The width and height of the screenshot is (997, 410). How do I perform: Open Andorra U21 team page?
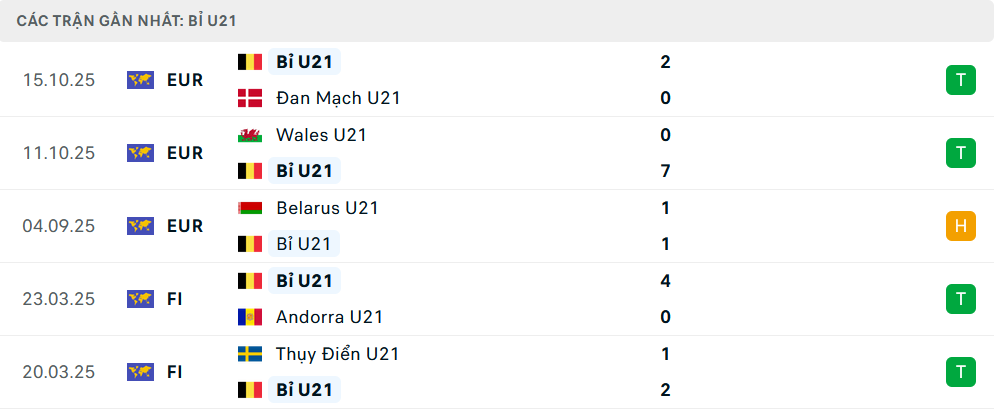[x=329, y=317]
